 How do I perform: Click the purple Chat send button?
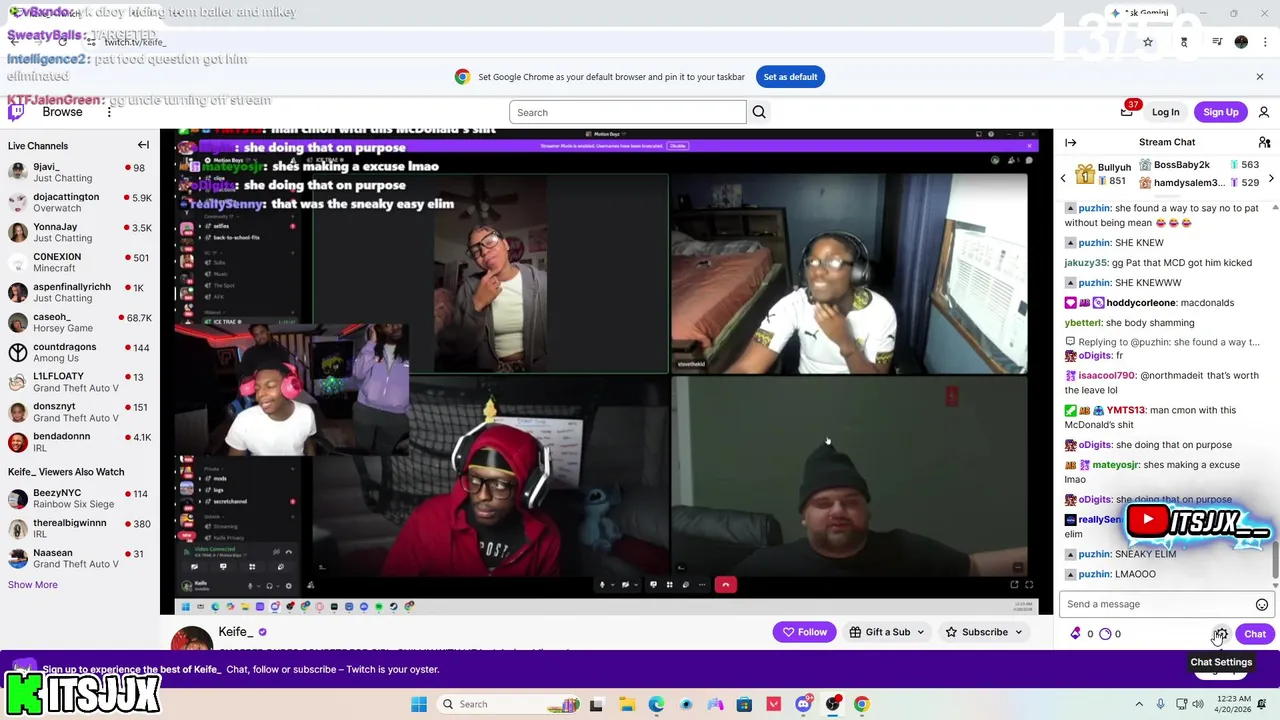(1255, 634)
